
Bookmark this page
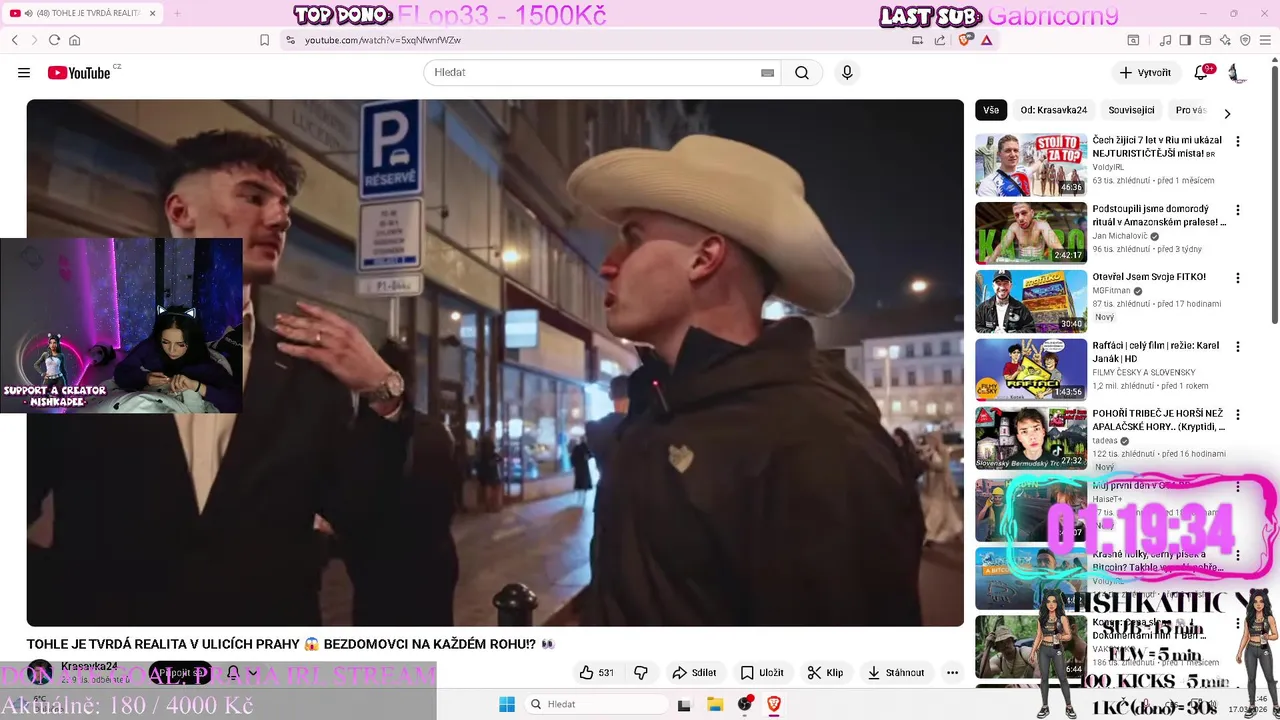pos(264,40)
